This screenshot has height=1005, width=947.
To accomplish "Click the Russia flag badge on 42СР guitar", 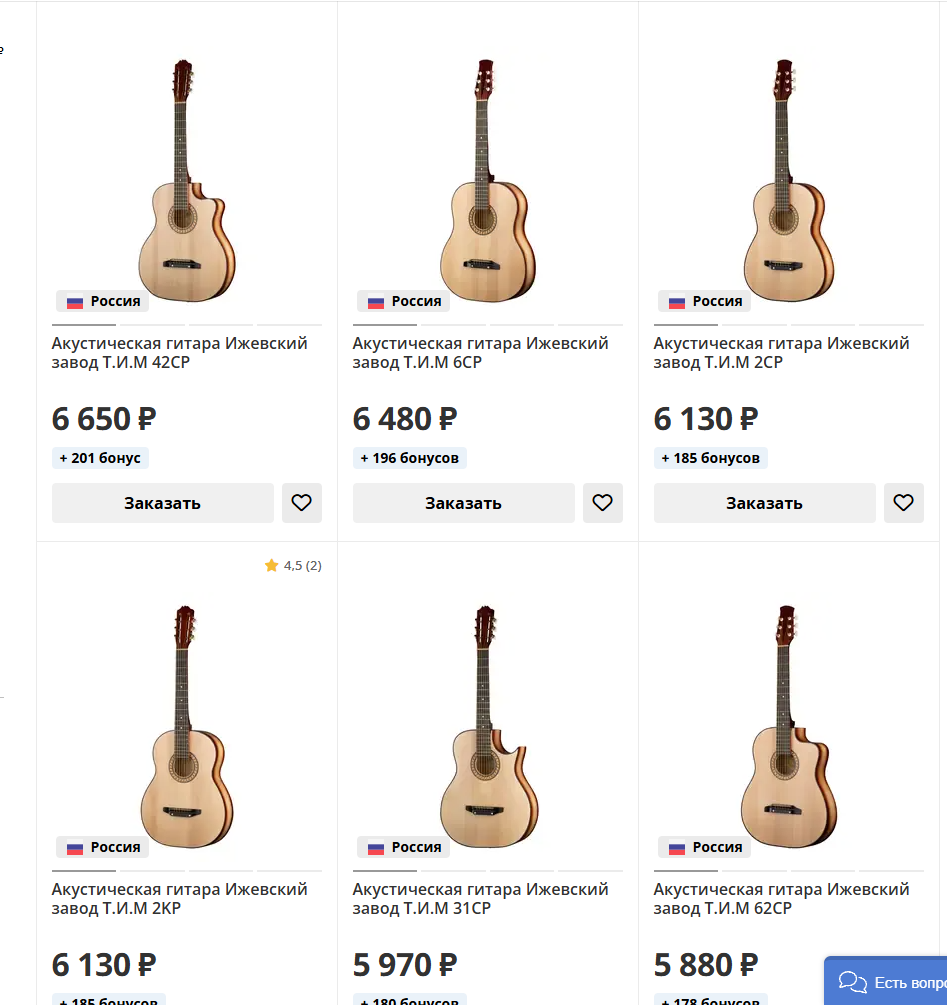I will 103,301.
